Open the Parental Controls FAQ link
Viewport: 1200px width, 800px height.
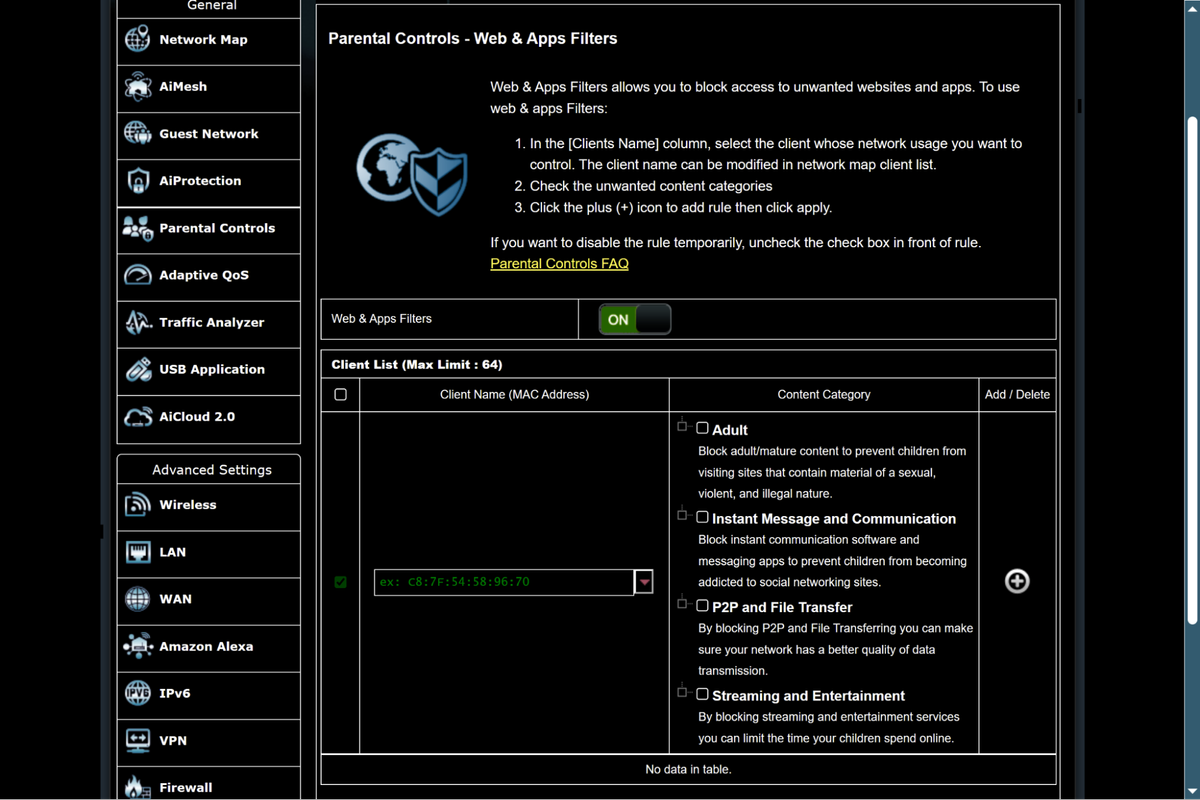(x=559, y=264)
